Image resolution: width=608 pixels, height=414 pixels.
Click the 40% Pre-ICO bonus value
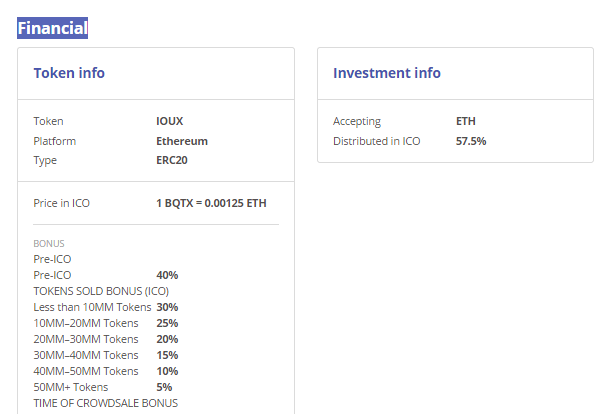coord(167,275)
